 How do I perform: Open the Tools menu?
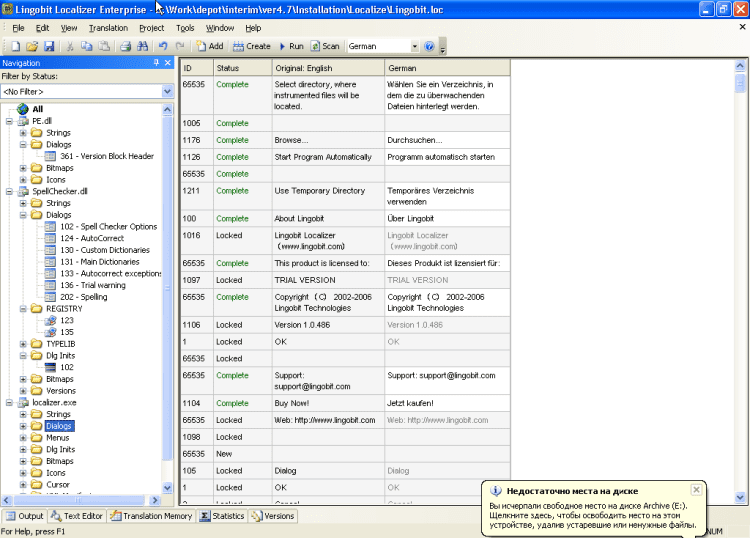185,28
